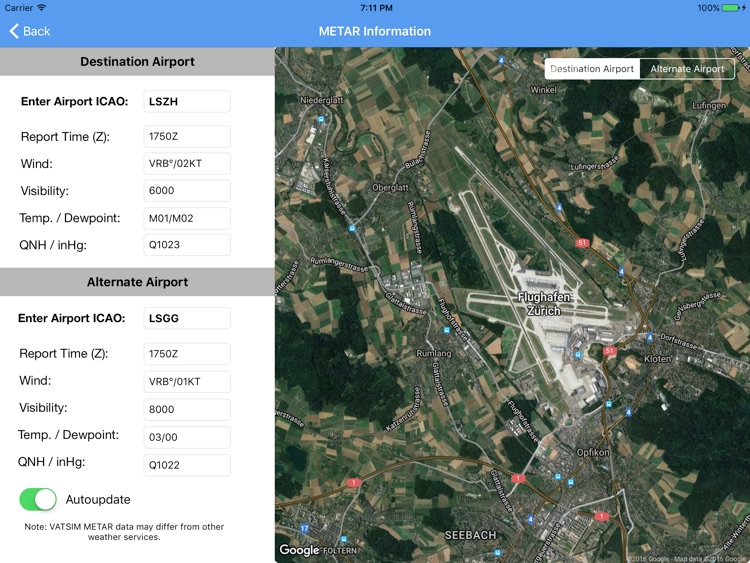Tap the Kloten town label on map
Screen dimensions: 750x563
click(x=658, y=359)
